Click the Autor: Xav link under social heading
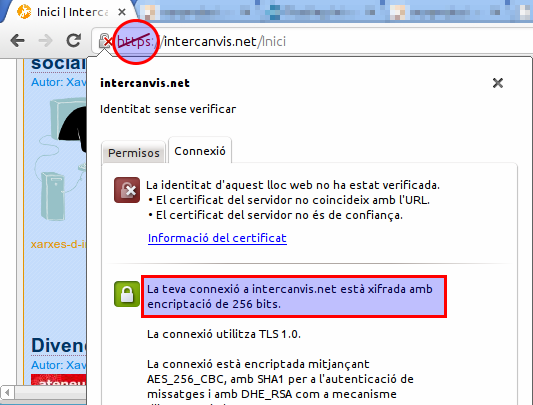 (58, 82)
